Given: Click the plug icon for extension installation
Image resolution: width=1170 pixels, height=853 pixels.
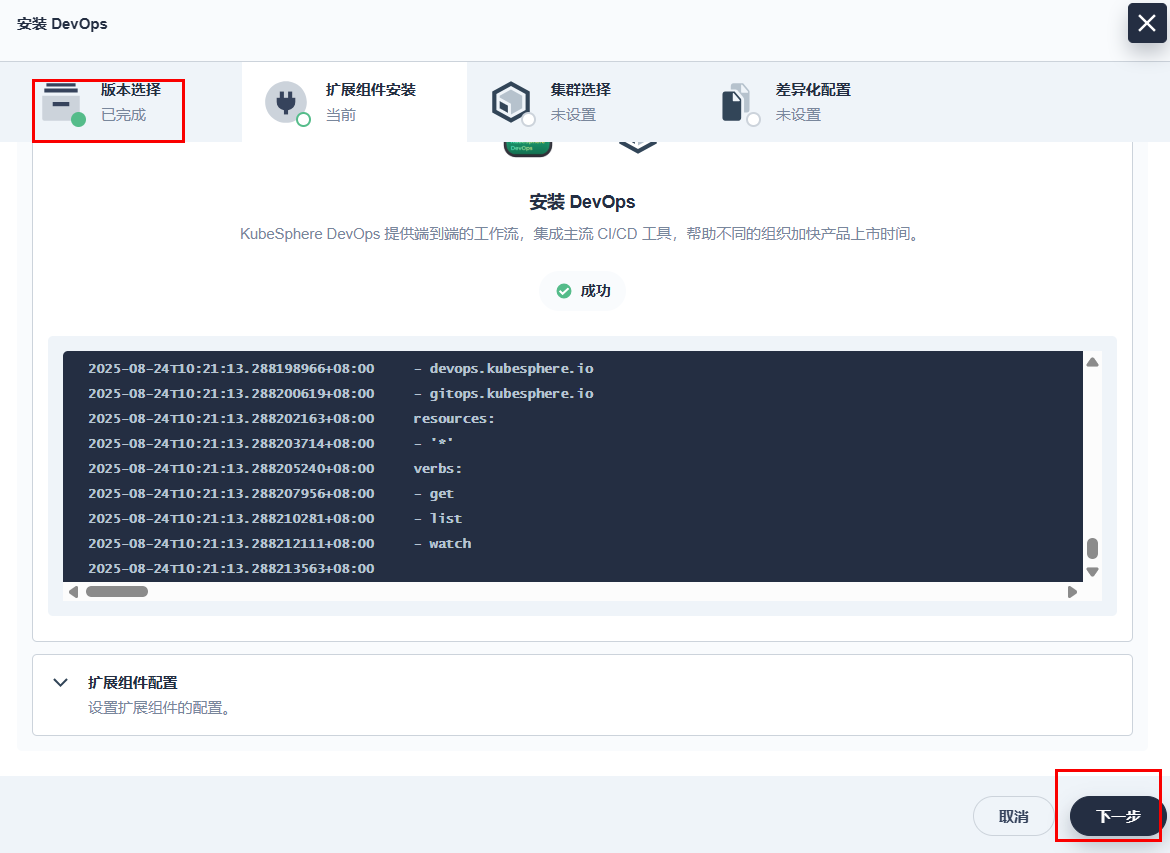Looking at the screenshot, I should coord(287,103).
